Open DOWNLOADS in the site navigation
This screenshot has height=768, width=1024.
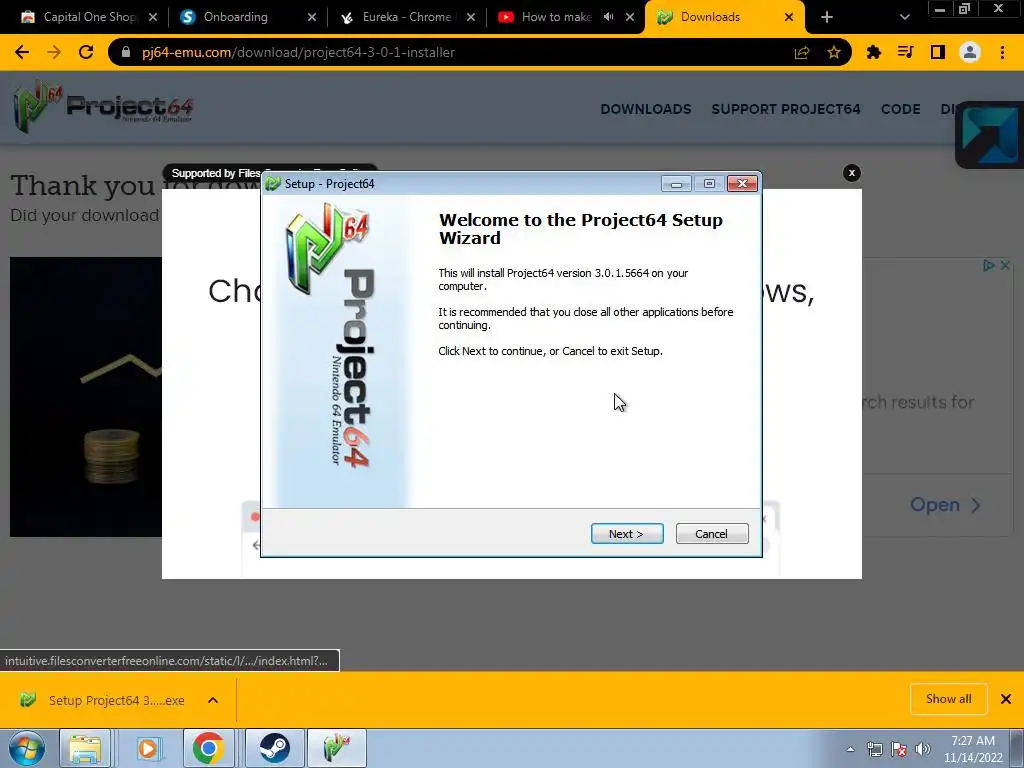(x=645, y=109)
